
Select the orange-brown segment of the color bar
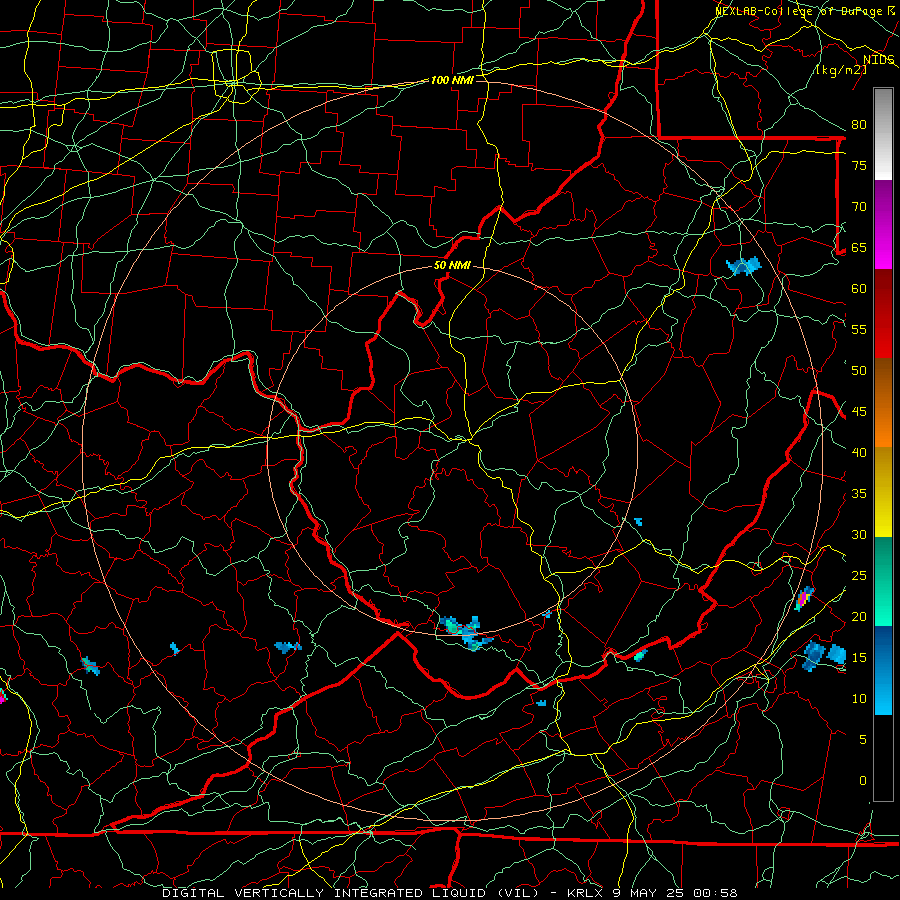click(883, 403)
